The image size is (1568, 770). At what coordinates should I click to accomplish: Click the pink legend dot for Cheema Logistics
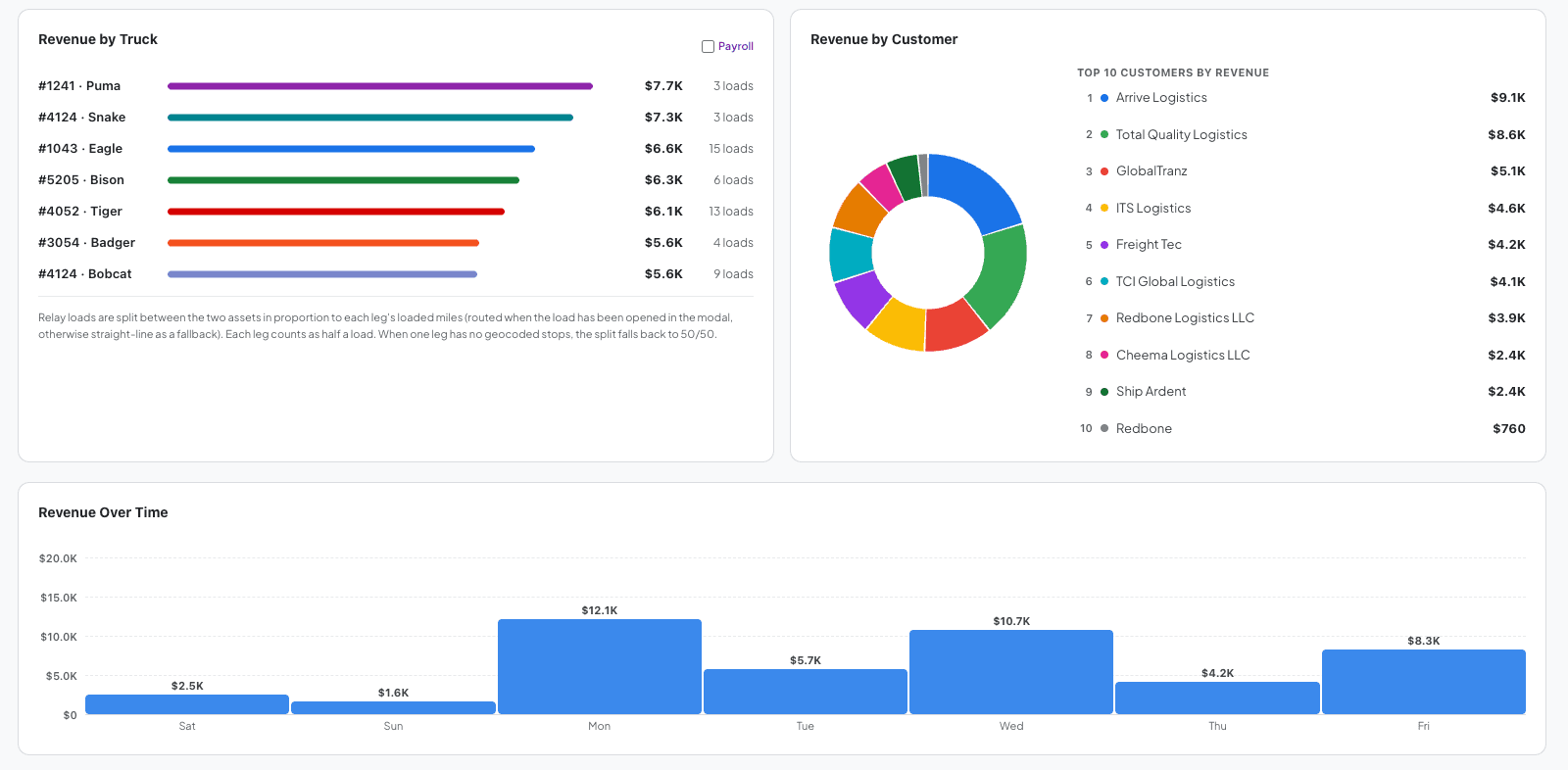tap(1104, 356)
